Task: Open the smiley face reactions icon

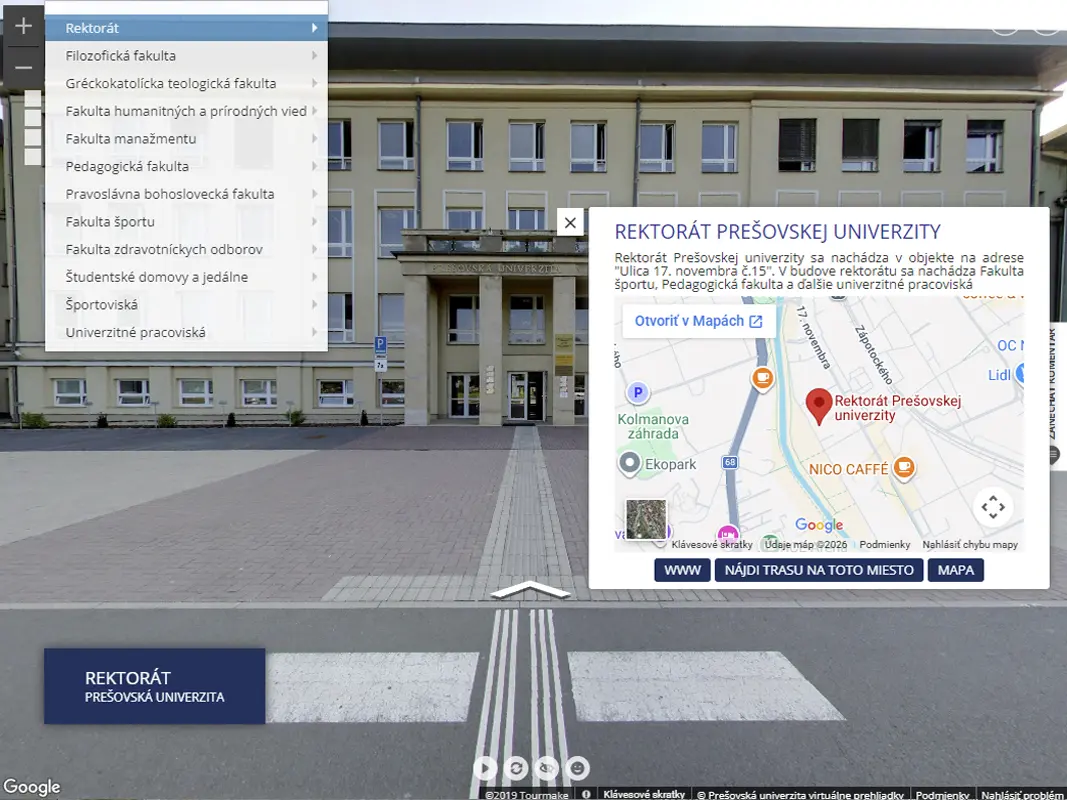Action: [576, 769]
